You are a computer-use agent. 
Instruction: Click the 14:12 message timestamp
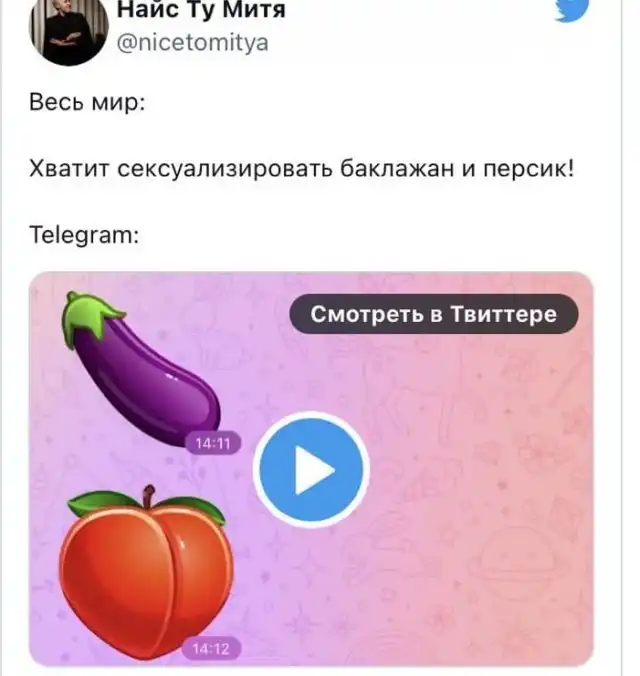click(211, 648)
